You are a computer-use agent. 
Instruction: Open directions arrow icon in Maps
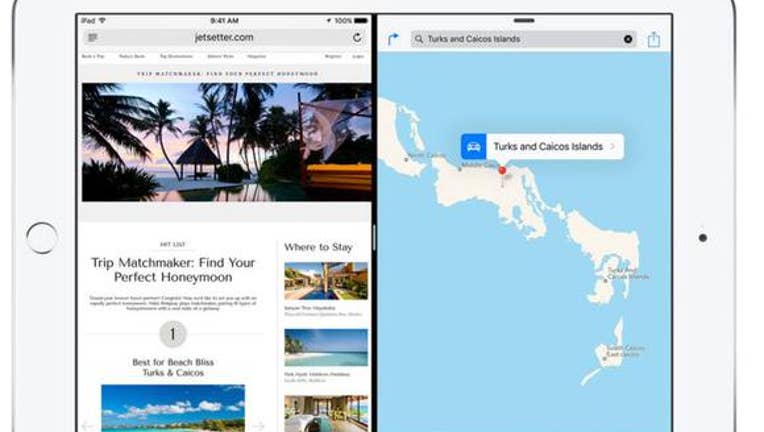pos(393,39)
